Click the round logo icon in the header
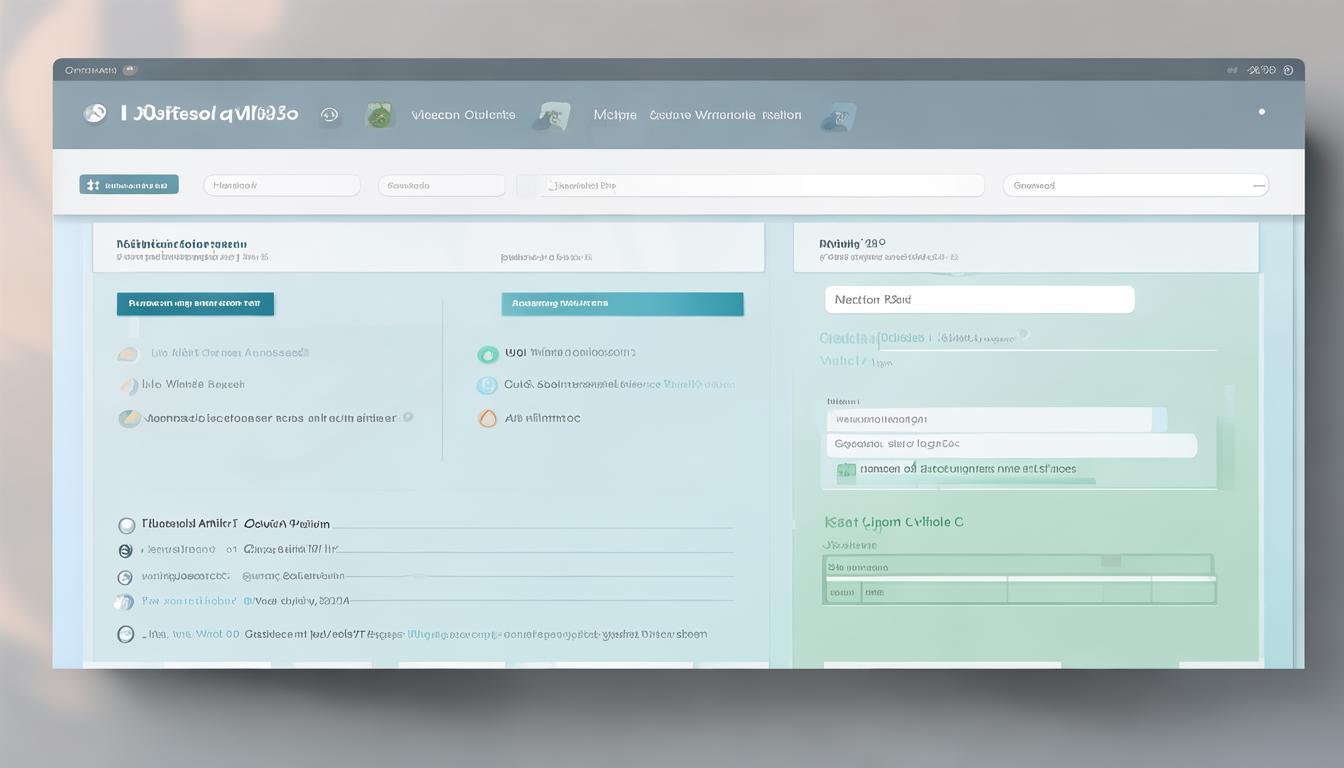1344x768 pixels. click(x=95, y=114)
